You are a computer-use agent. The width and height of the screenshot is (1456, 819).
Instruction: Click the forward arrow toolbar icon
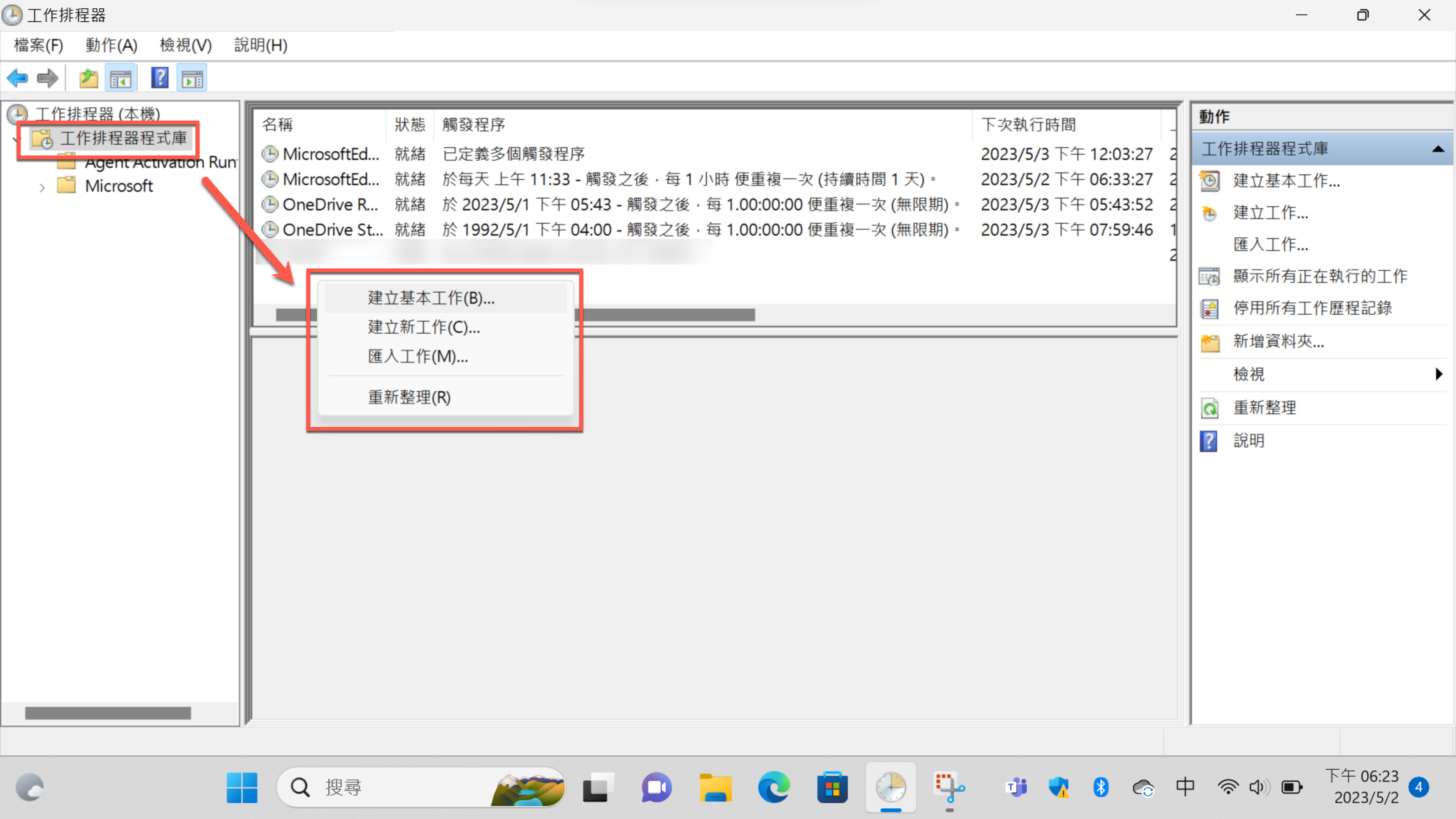[x=47, y=78]
